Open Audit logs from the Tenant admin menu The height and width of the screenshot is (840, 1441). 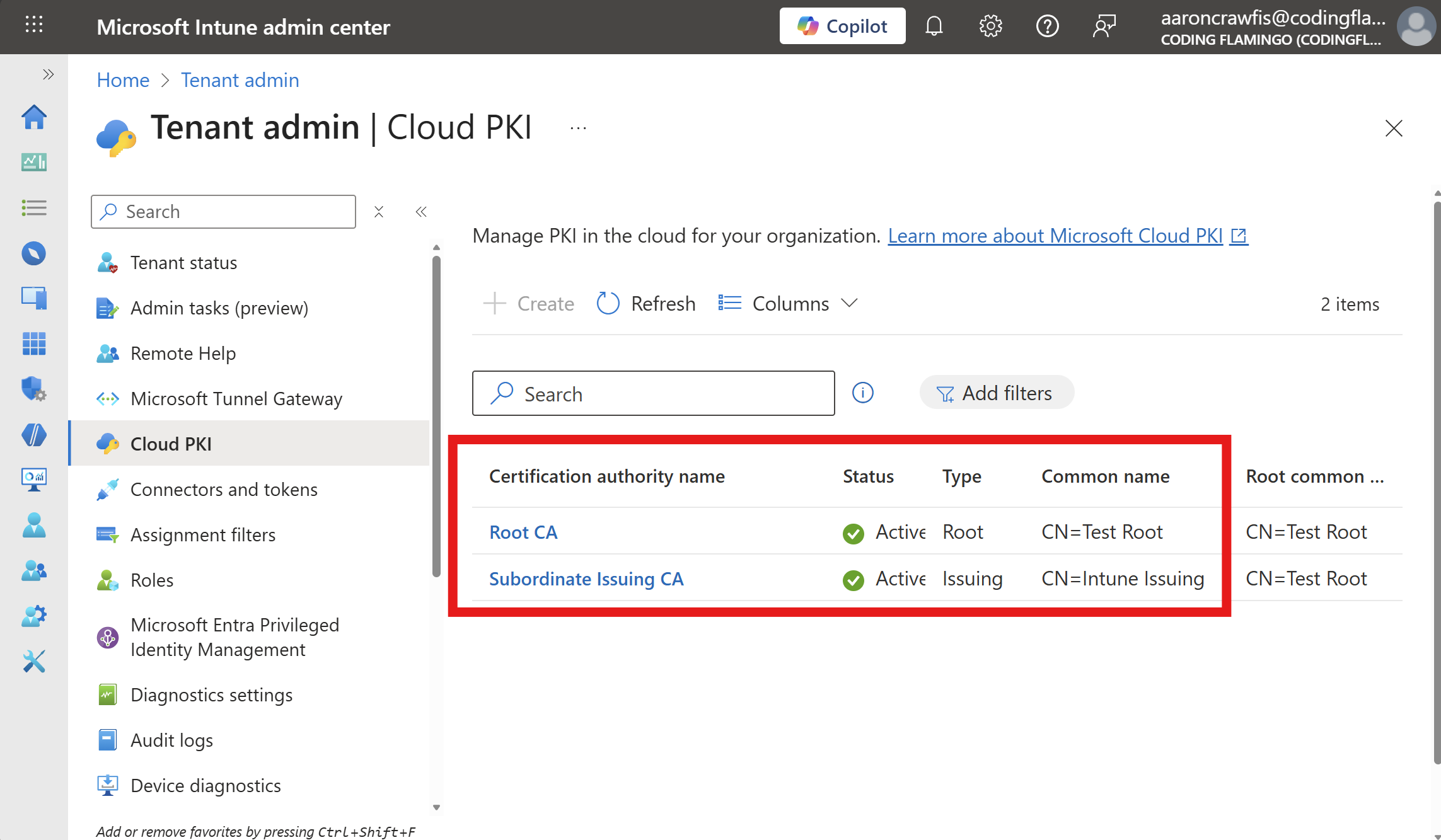171,740
